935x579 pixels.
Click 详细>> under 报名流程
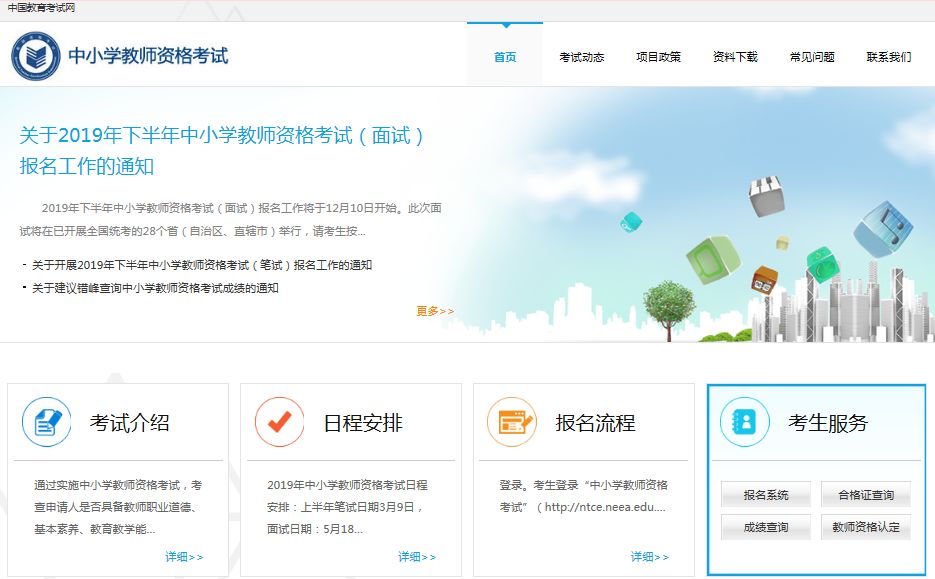[x=649, y=557]
